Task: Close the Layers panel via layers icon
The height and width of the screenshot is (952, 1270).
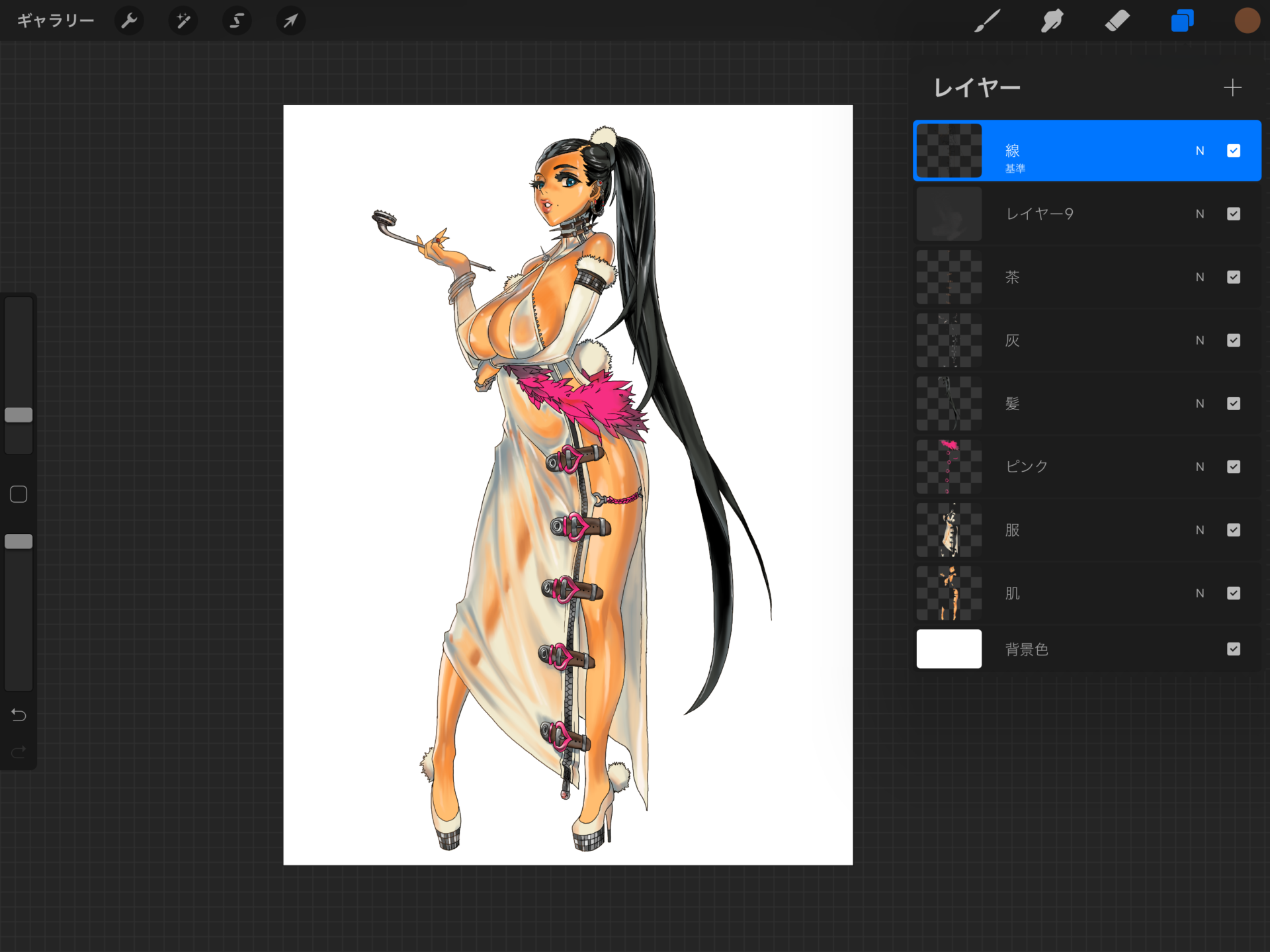Action: 1182,21
